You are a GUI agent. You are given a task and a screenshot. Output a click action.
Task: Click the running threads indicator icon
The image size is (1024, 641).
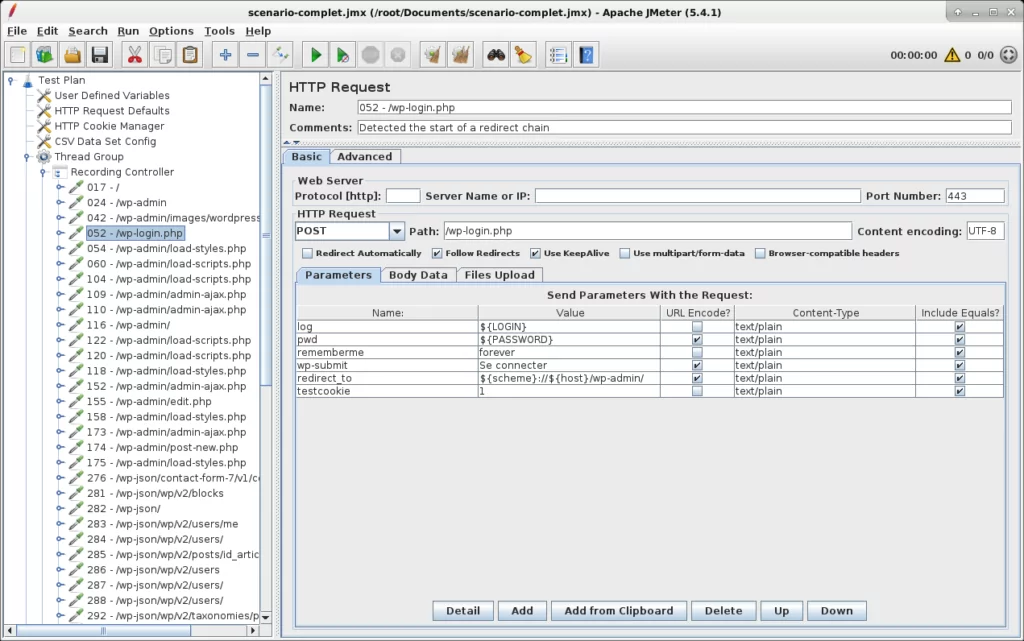pos(1008,55)
